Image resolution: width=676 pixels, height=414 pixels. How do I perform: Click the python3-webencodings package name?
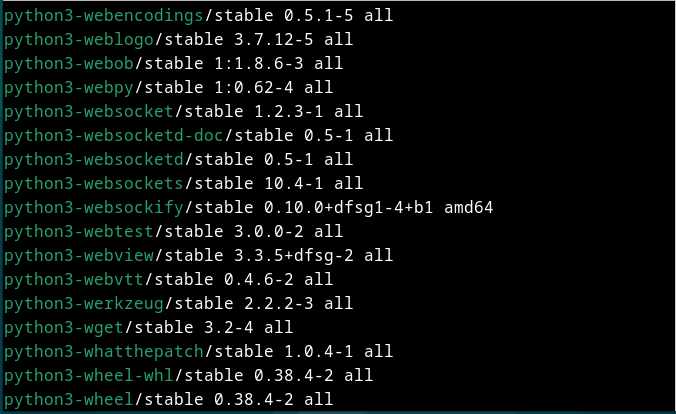click(104, 16)
